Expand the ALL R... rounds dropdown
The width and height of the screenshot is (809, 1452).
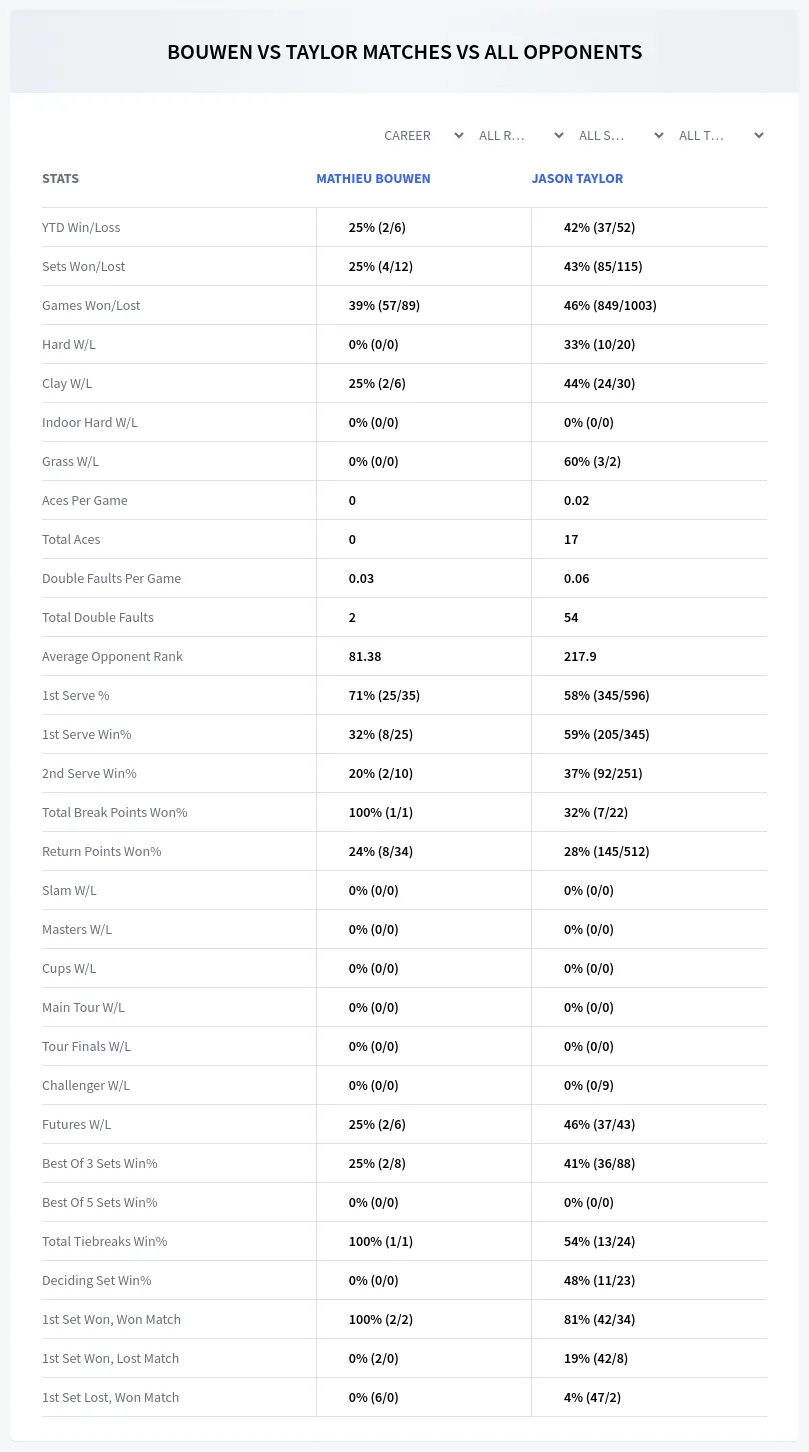(x=522, y=135)
